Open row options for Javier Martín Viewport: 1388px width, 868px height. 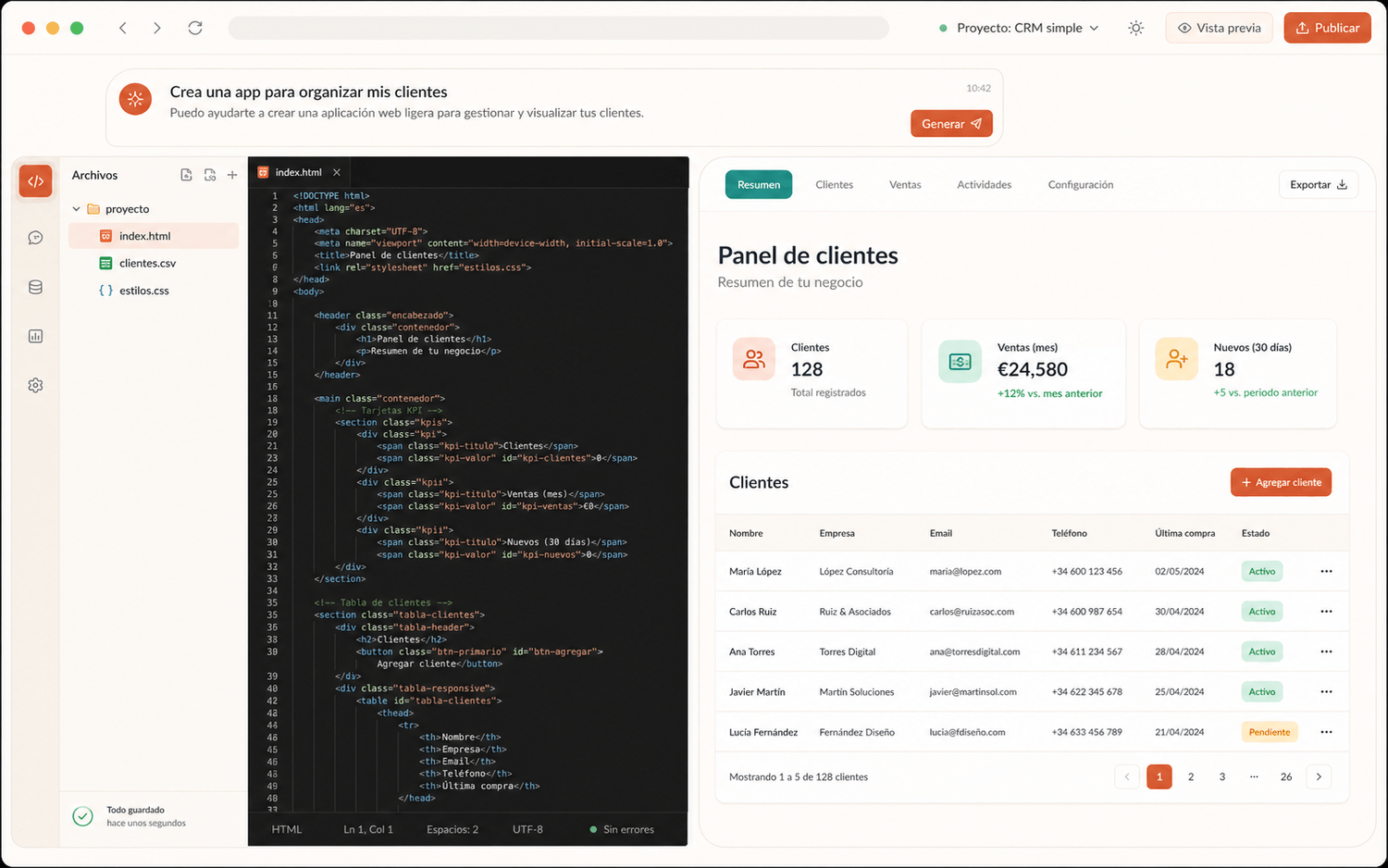tap(1326, 691)
